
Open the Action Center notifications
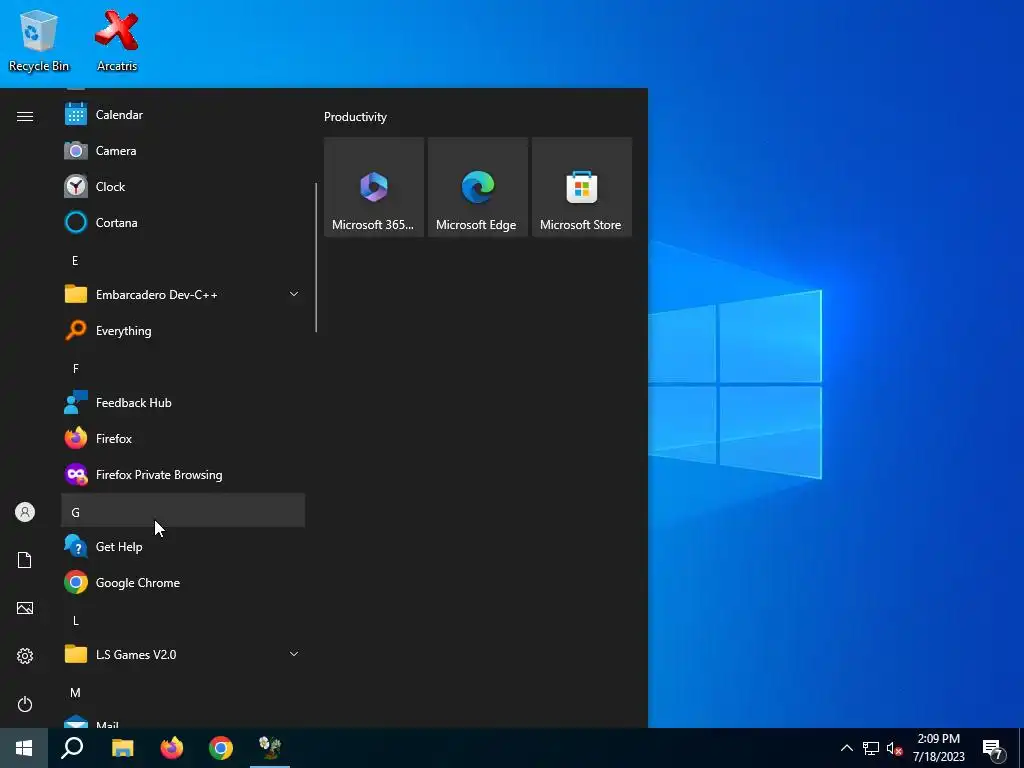point(993,748)
